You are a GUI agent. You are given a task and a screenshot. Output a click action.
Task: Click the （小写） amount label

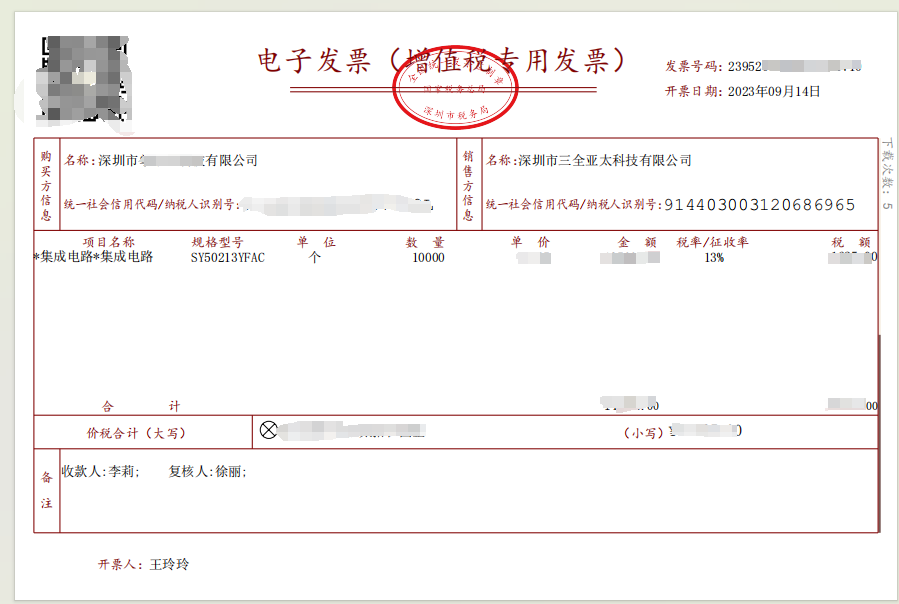(643, 432)
